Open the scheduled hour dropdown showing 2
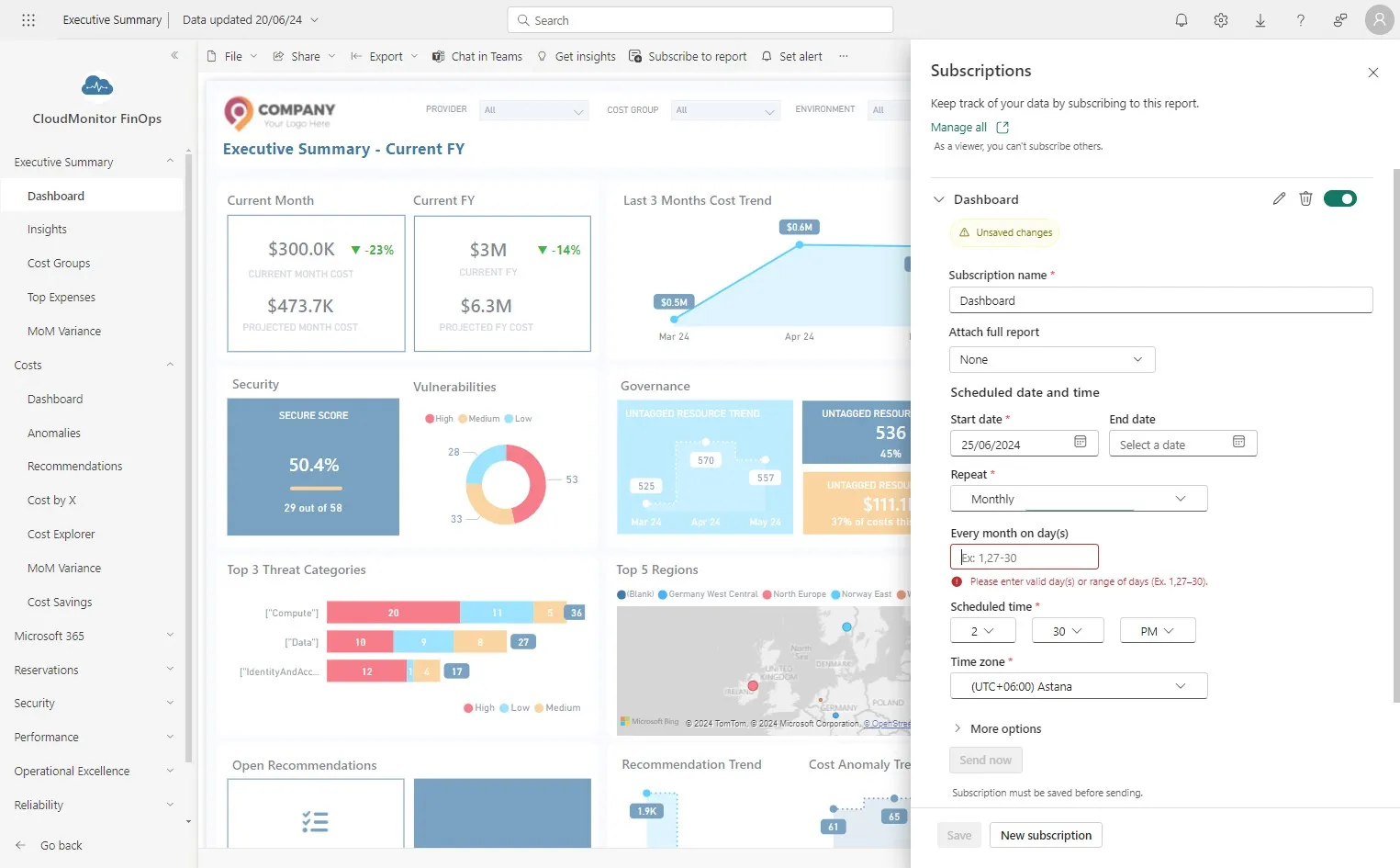Screen dimensions: 1400x868 pos(983,631)
